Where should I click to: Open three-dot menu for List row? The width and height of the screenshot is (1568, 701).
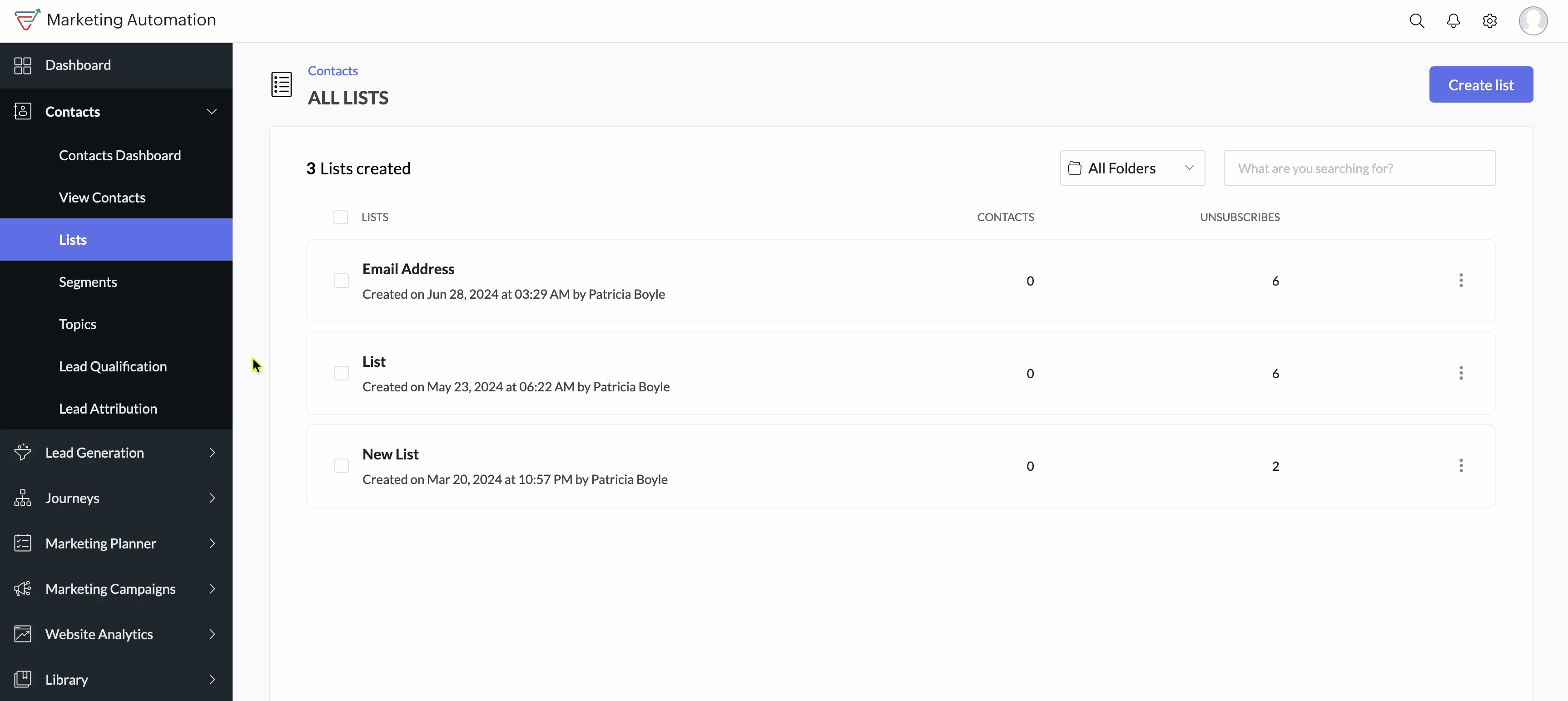(x=1460, y=373)
